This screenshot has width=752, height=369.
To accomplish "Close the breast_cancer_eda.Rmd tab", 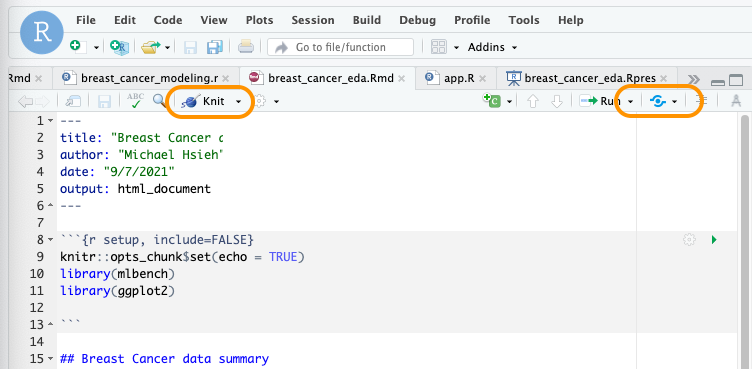I will (402, 78).
